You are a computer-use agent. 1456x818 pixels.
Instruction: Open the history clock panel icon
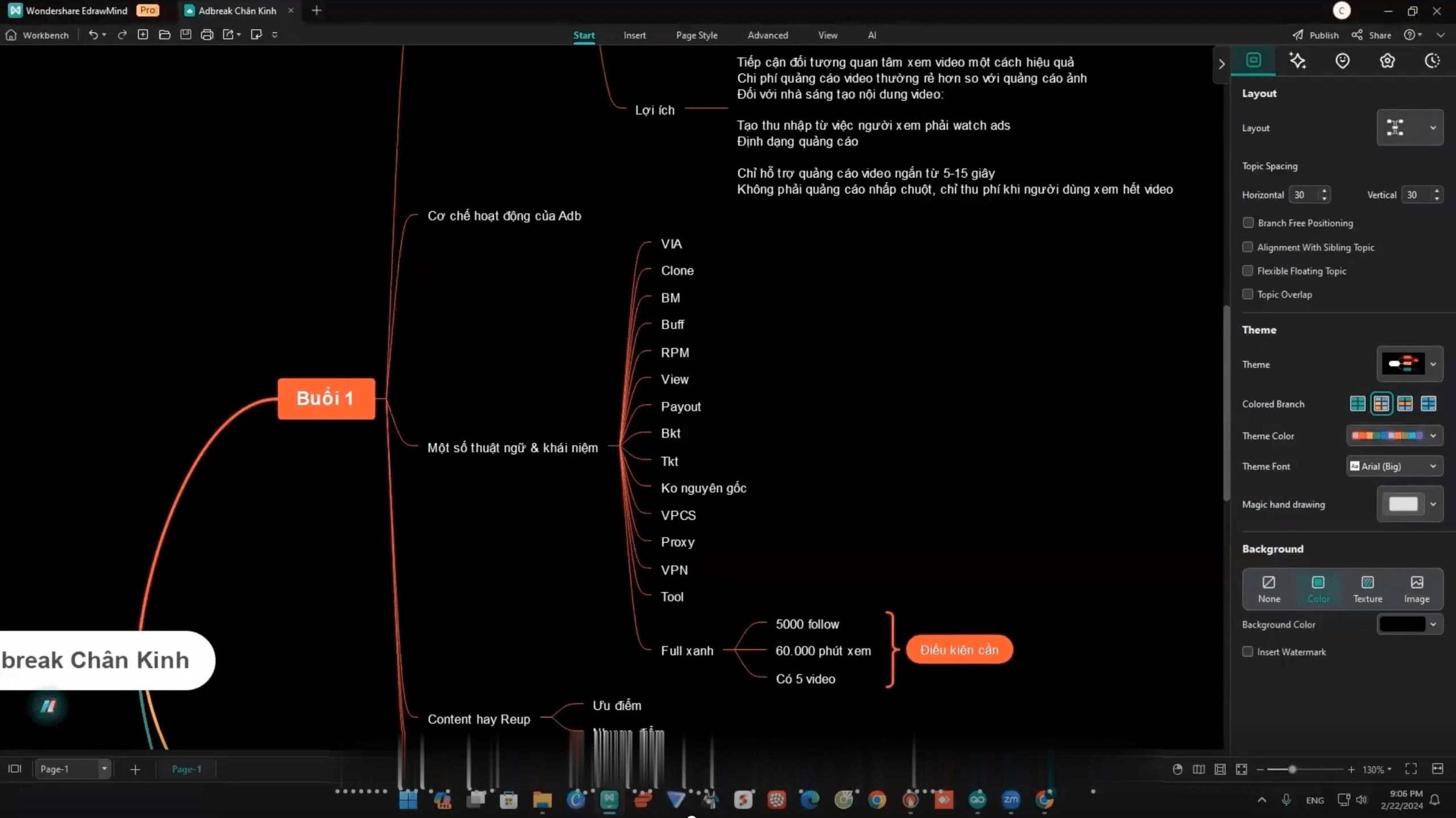[1432, 60]
